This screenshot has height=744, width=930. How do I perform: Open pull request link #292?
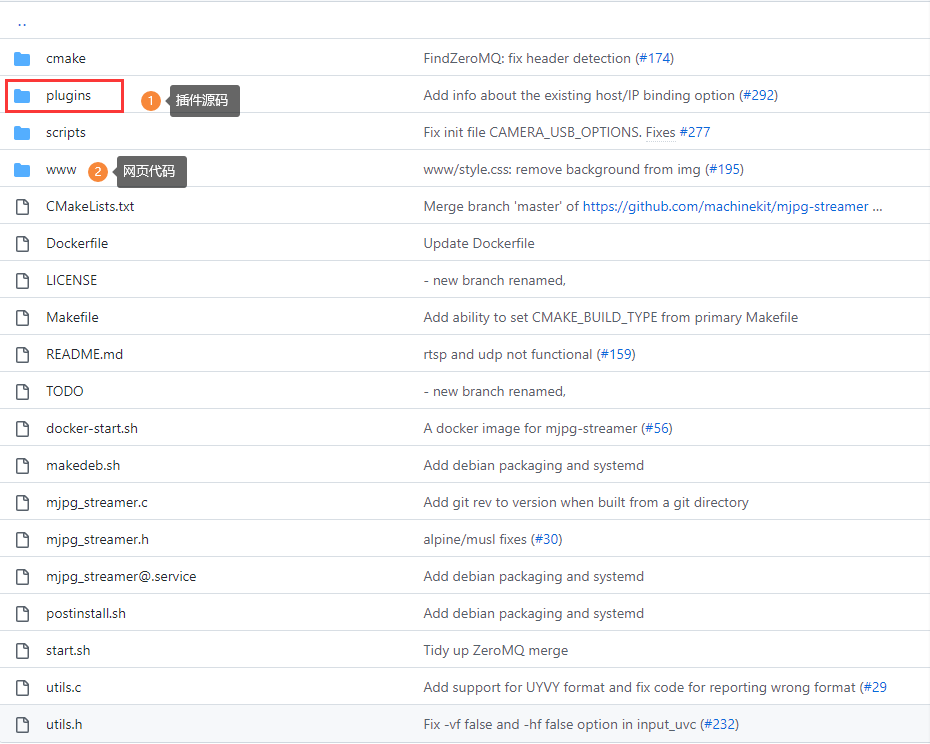(759, 96)
